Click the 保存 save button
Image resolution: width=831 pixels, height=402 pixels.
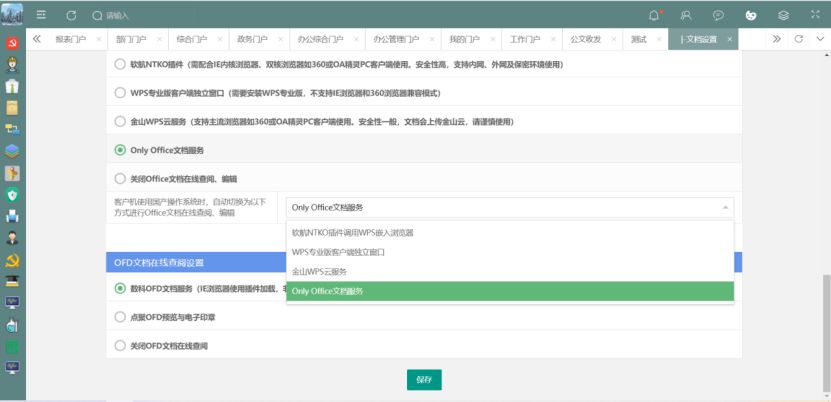[424, 380]
